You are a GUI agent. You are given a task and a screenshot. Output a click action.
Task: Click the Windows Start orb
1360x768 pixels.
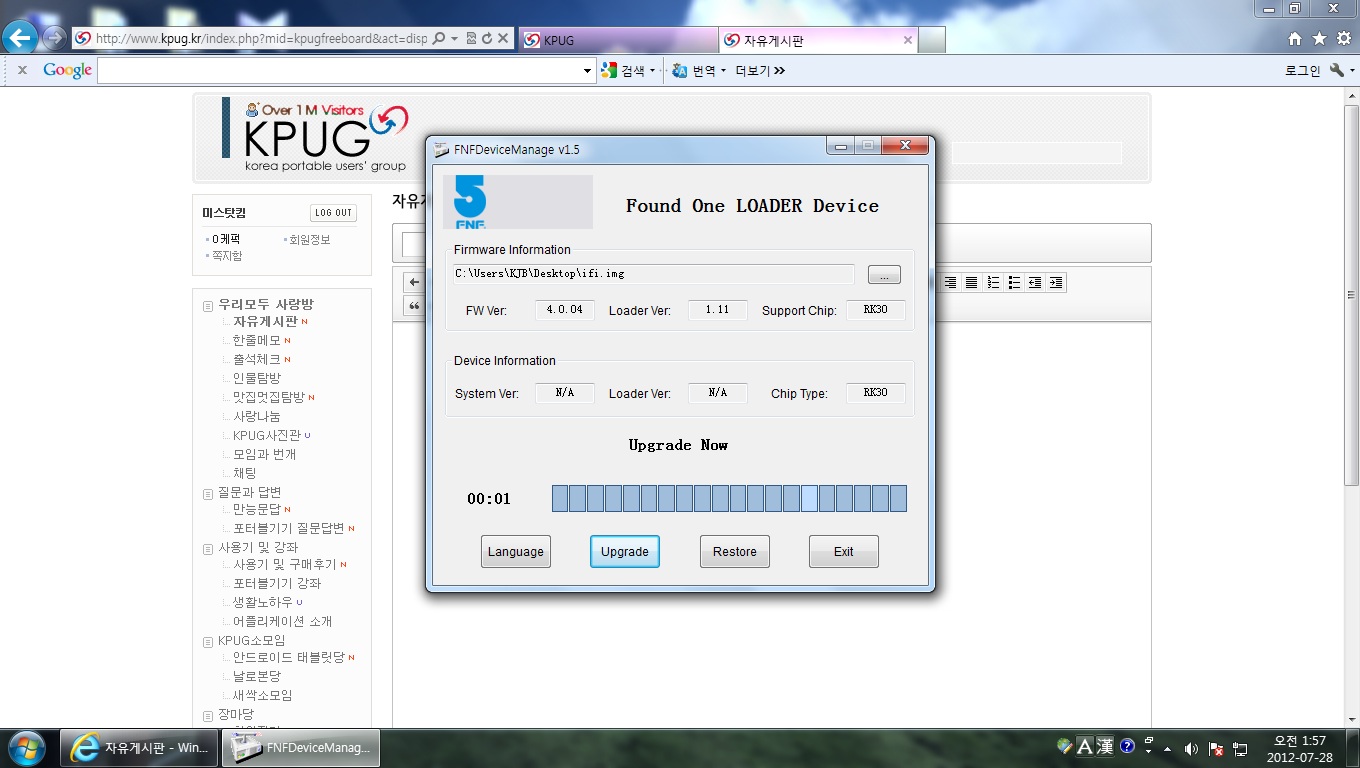(x=25, y=747)
